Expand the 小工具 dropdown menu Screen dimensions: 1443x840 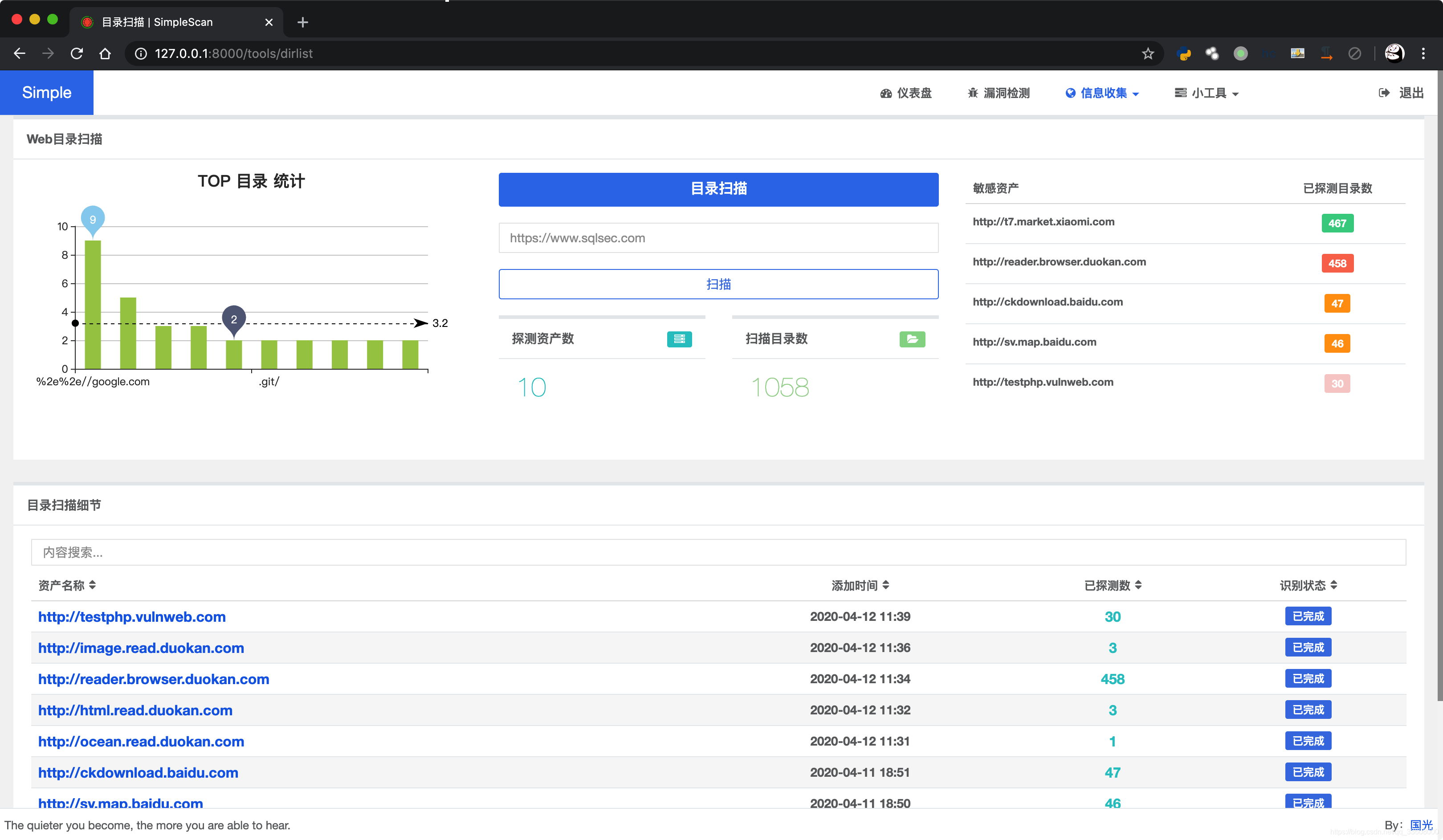[1207, 93]
